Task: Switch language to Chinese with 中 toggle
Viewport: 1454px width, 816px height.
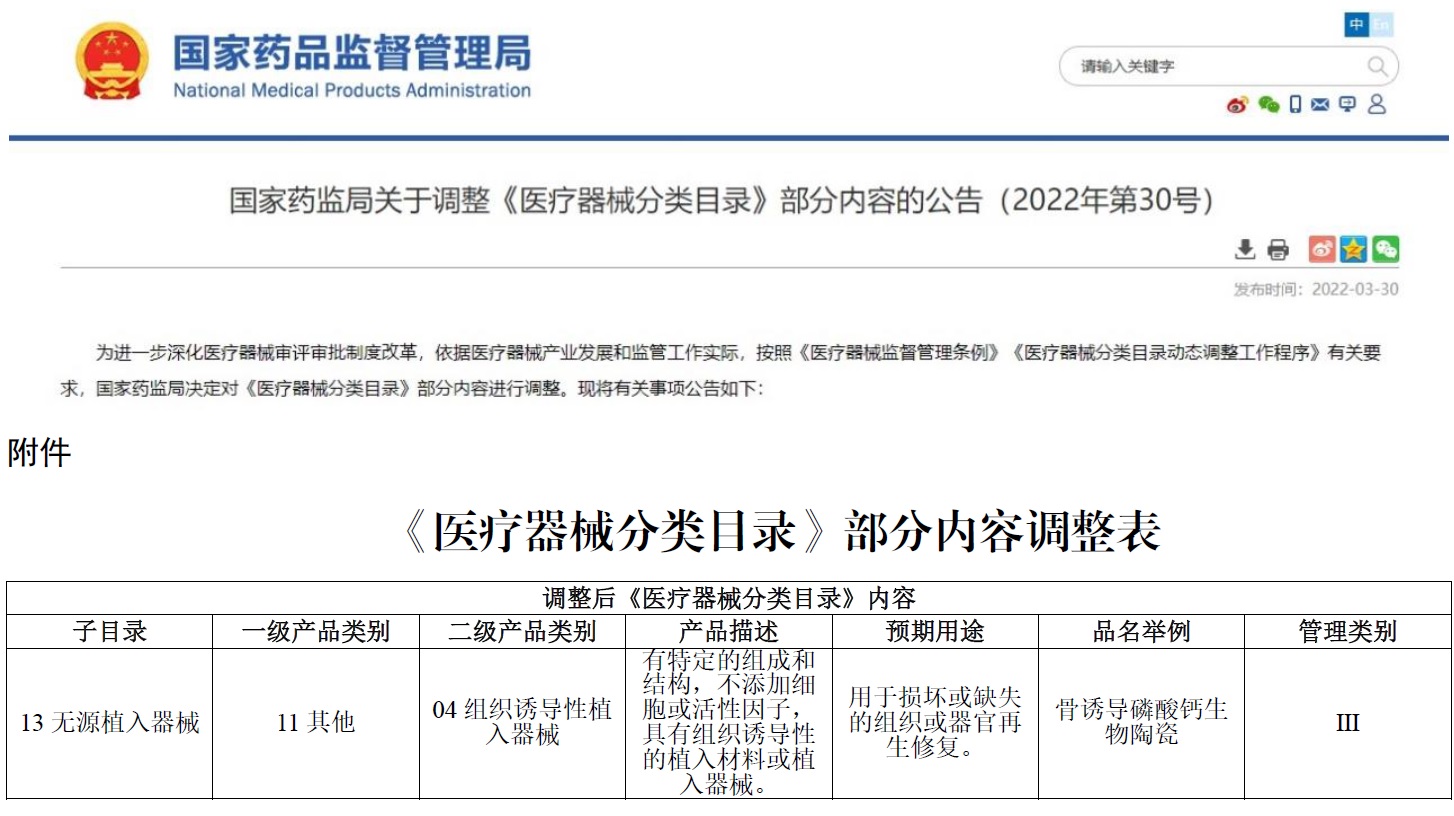Action: coord(1356,25)
